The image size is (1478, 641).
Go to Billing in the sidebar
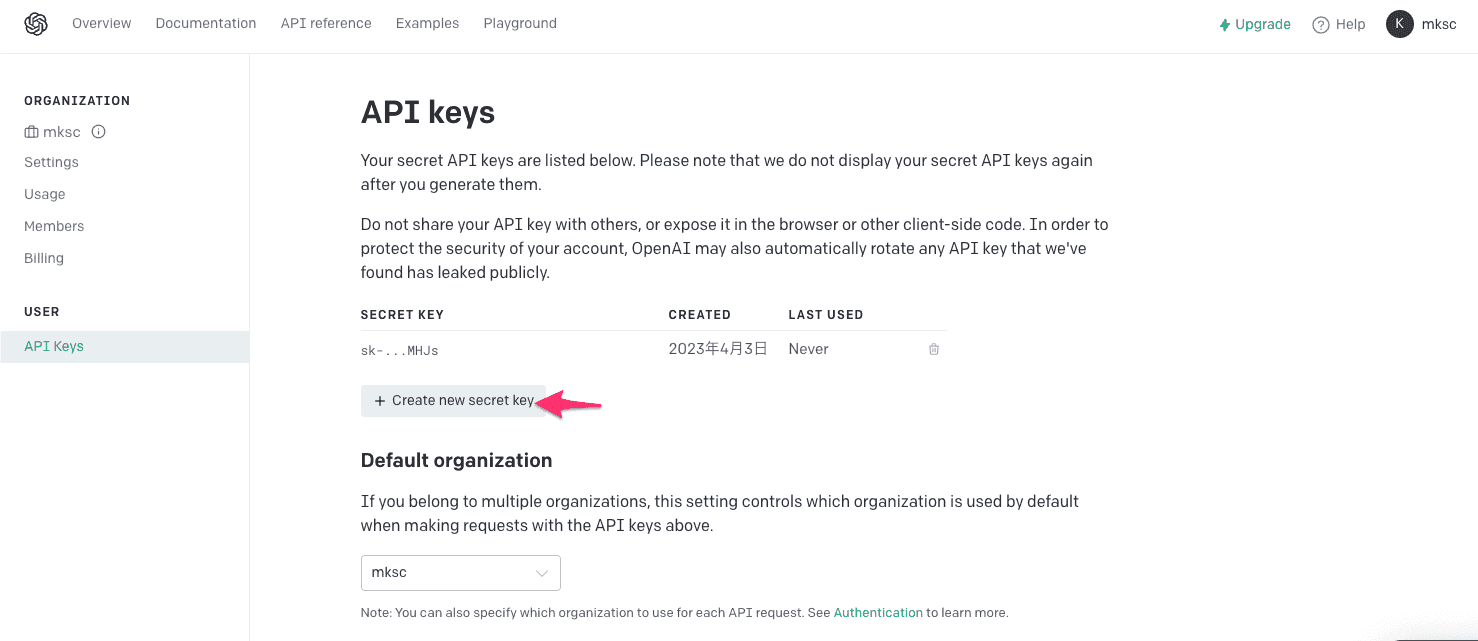tap(44, 258)
